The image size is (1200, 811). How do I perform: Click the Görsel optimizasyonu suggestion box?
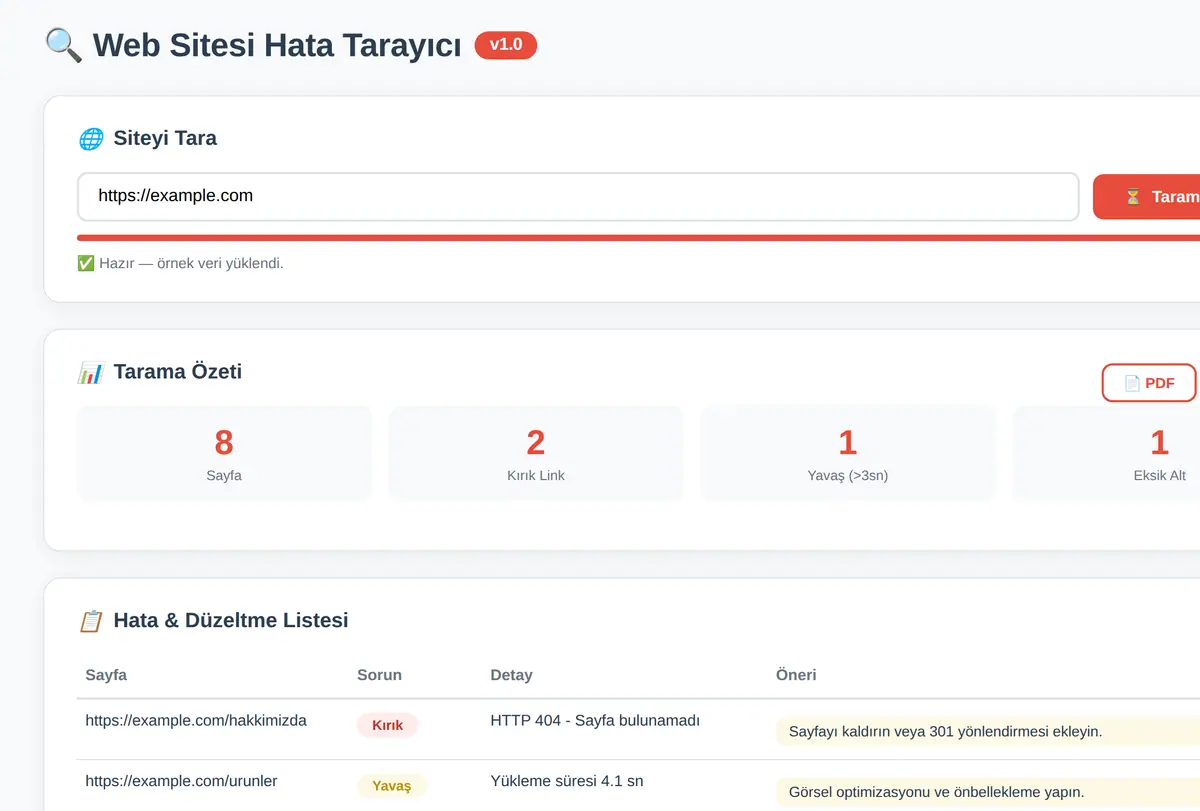pyautogui.click(x=988, y=792)
